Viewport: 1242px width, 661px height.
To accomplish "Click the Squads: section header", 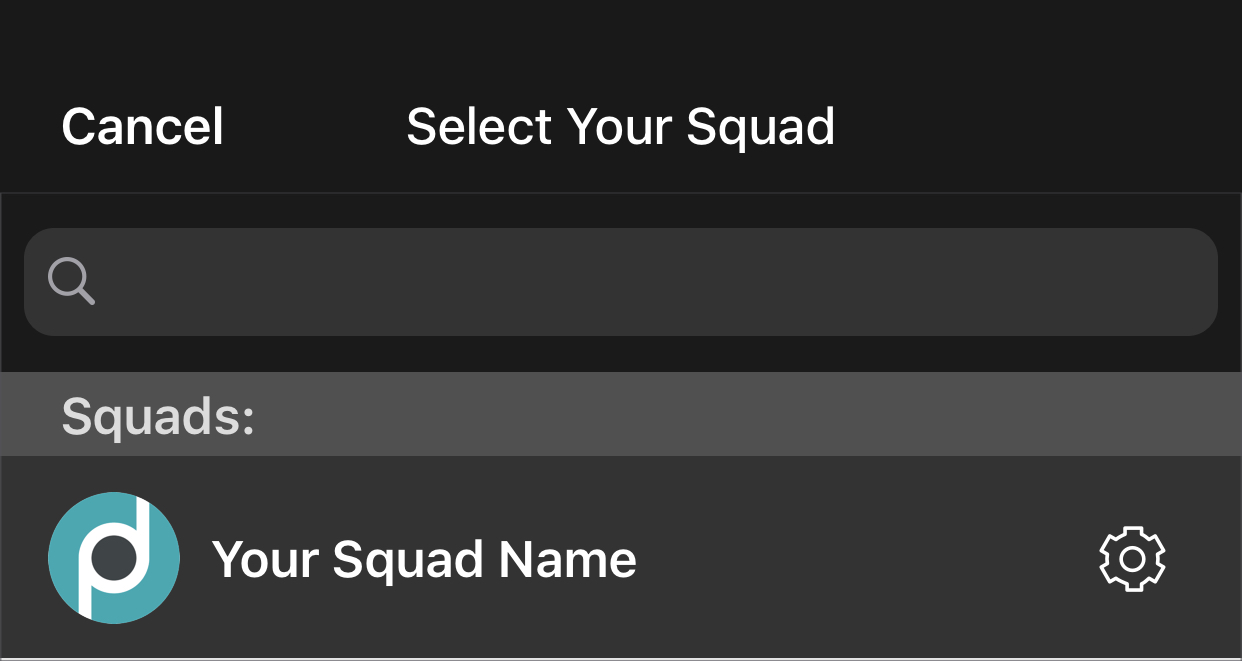I will click(158, 416).
